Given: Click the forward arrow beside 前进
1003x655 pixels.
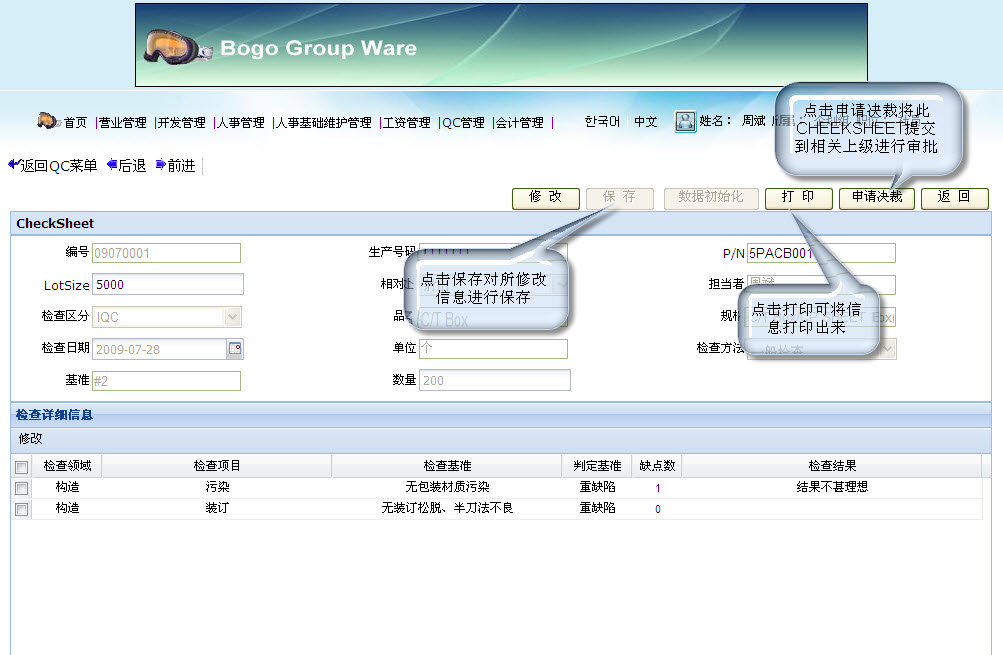Looking at the screenshot, I should coord(159,165).
